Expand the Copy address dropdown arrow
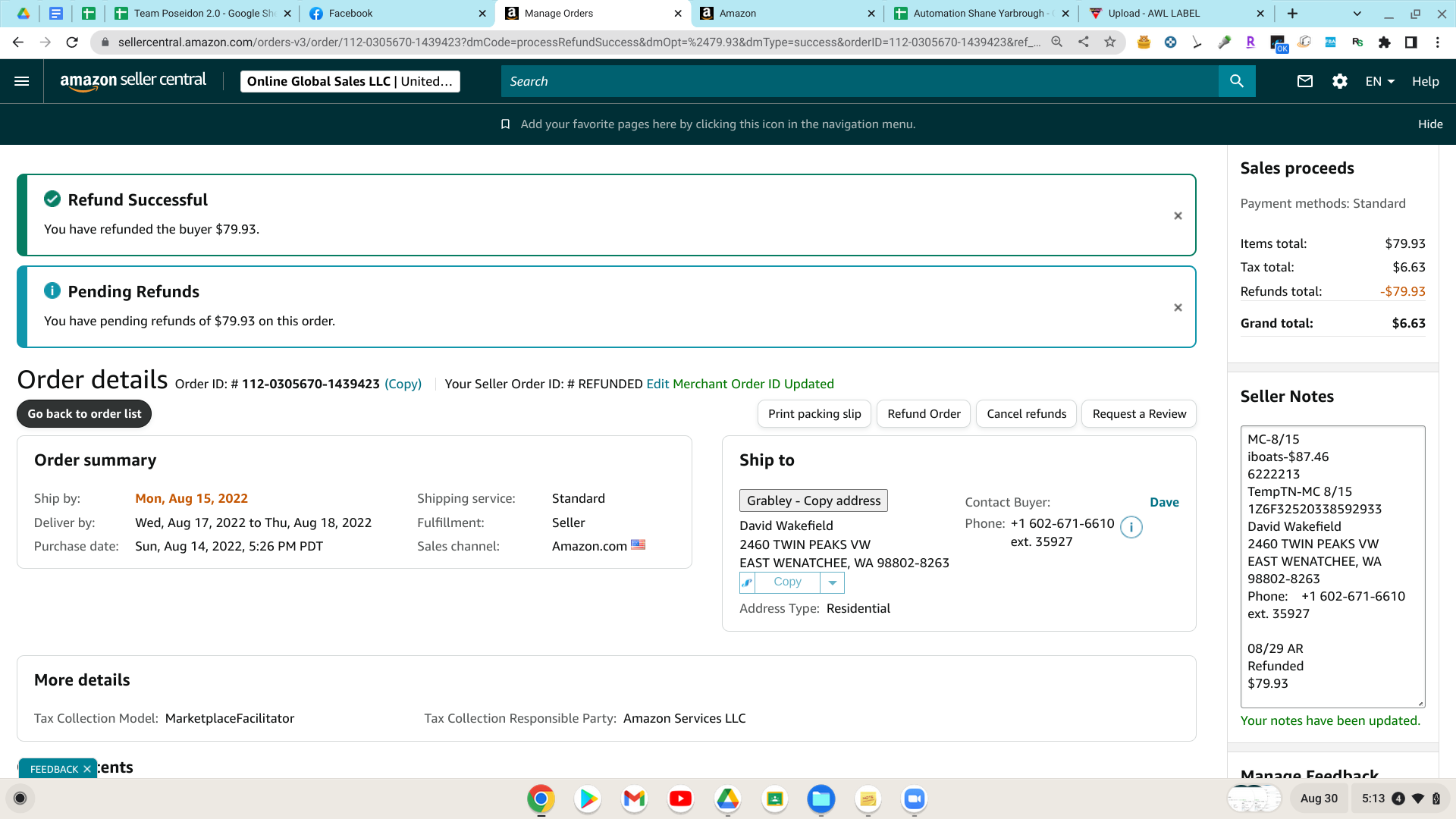 click(x=833, y=582)
